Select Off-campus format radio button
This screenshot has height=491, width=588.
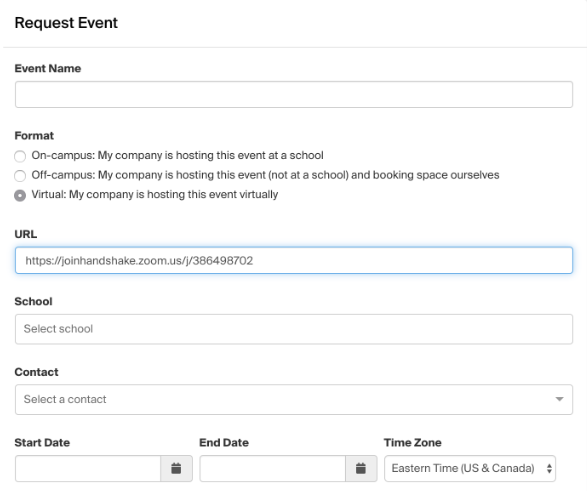coord(20,176)
